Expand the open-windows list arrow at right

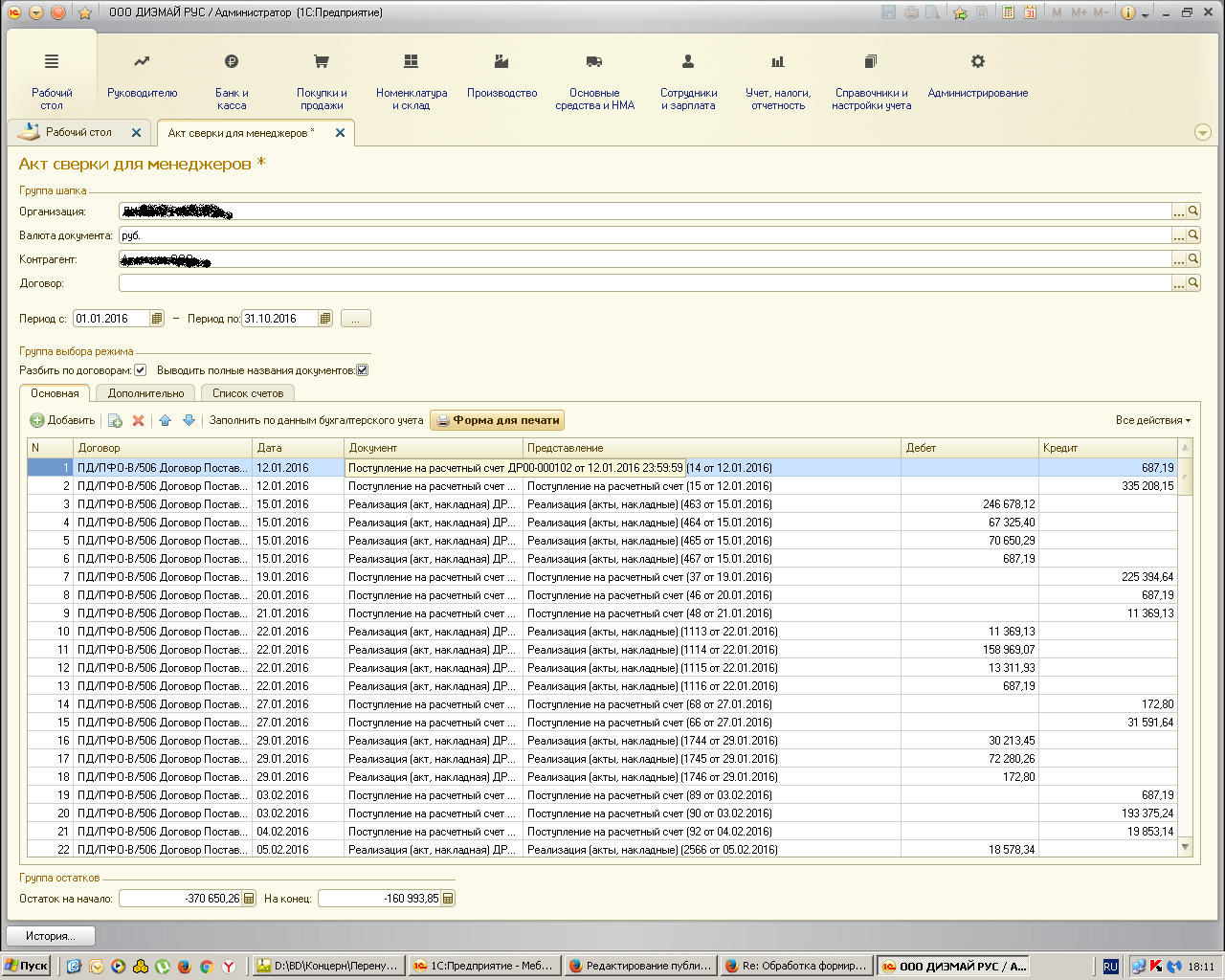tap(1203, 132)
